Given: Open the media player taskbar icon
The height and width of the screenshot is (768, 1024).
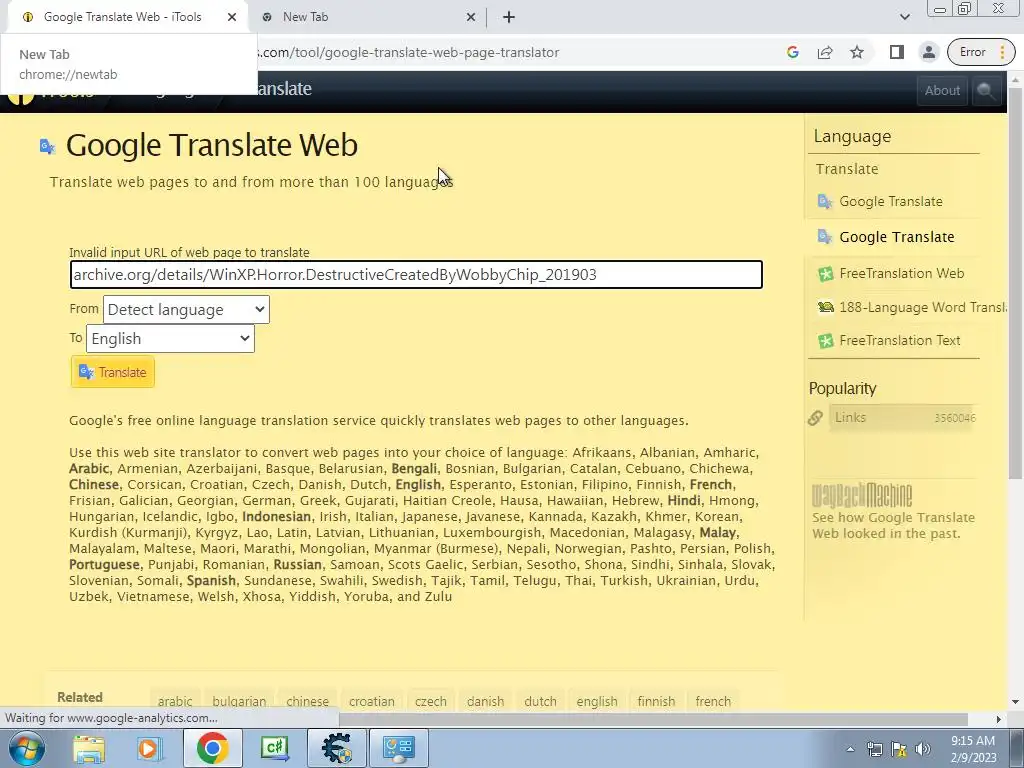Looking at the screenshot, I should [148, 748].
